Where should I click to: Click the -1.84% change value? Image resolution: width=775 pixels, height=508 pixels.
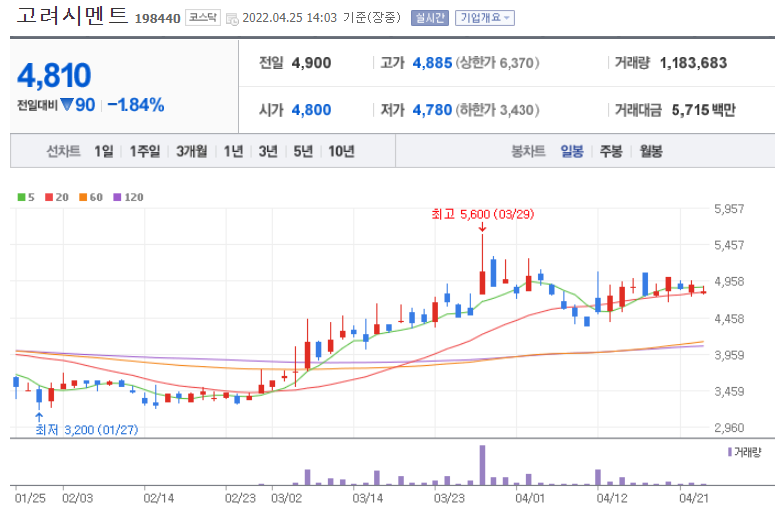136,105
